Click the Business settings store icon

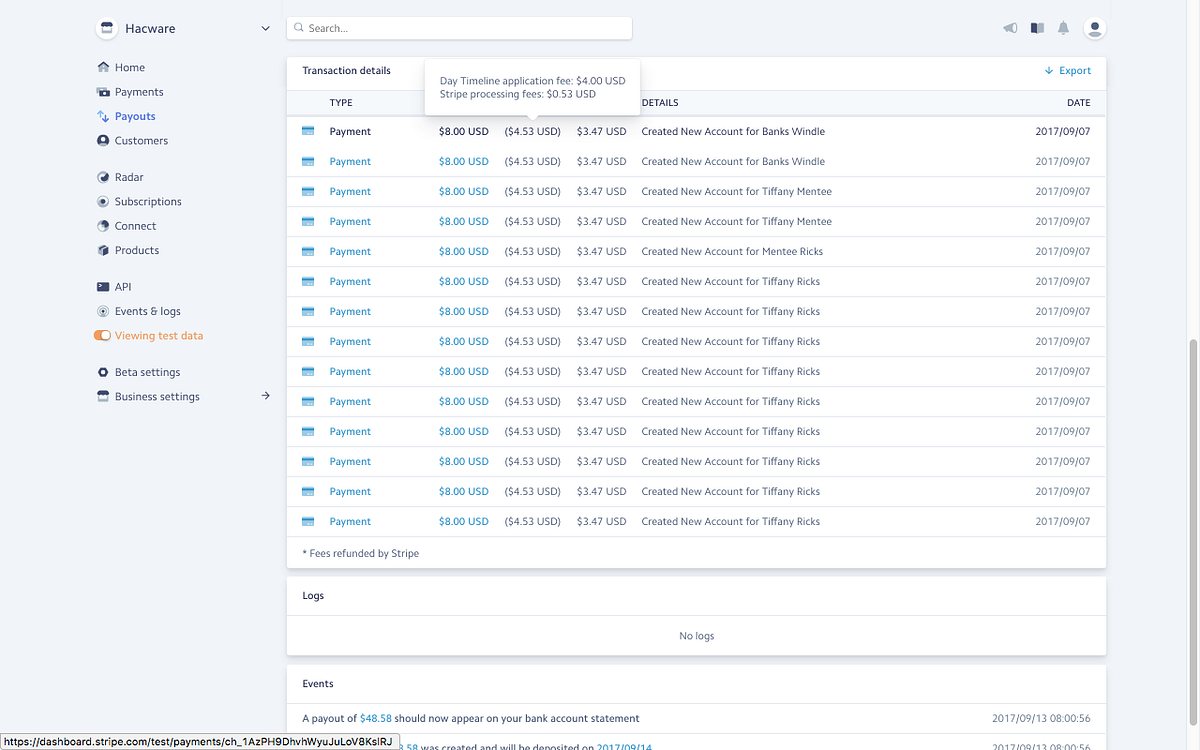[103, 397]
